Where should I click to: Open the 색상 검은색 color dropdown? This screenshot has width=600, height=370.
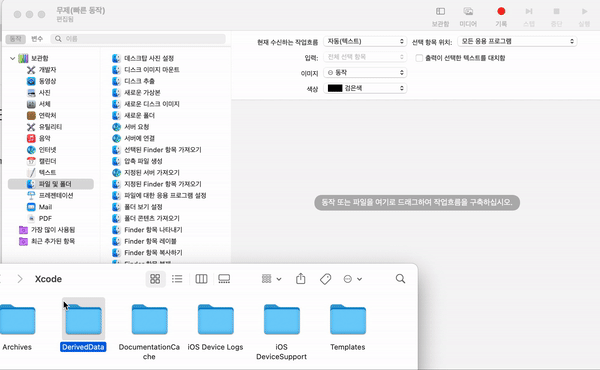[x=365, y=88]
